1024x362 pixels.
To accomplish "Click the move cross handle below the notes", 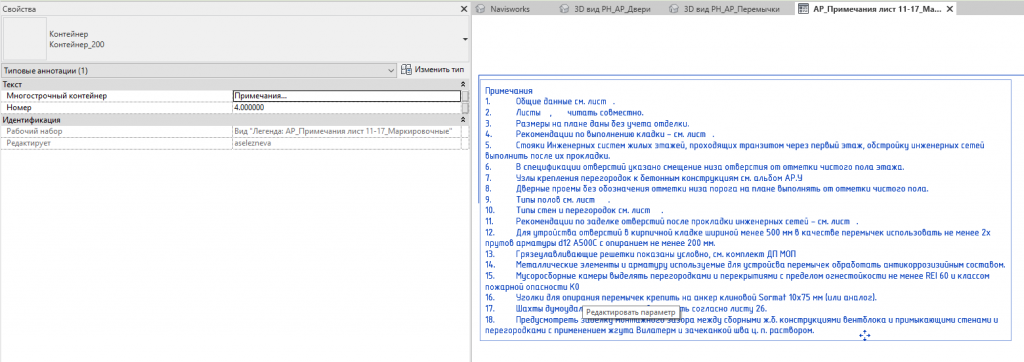I will pos(864,335).
